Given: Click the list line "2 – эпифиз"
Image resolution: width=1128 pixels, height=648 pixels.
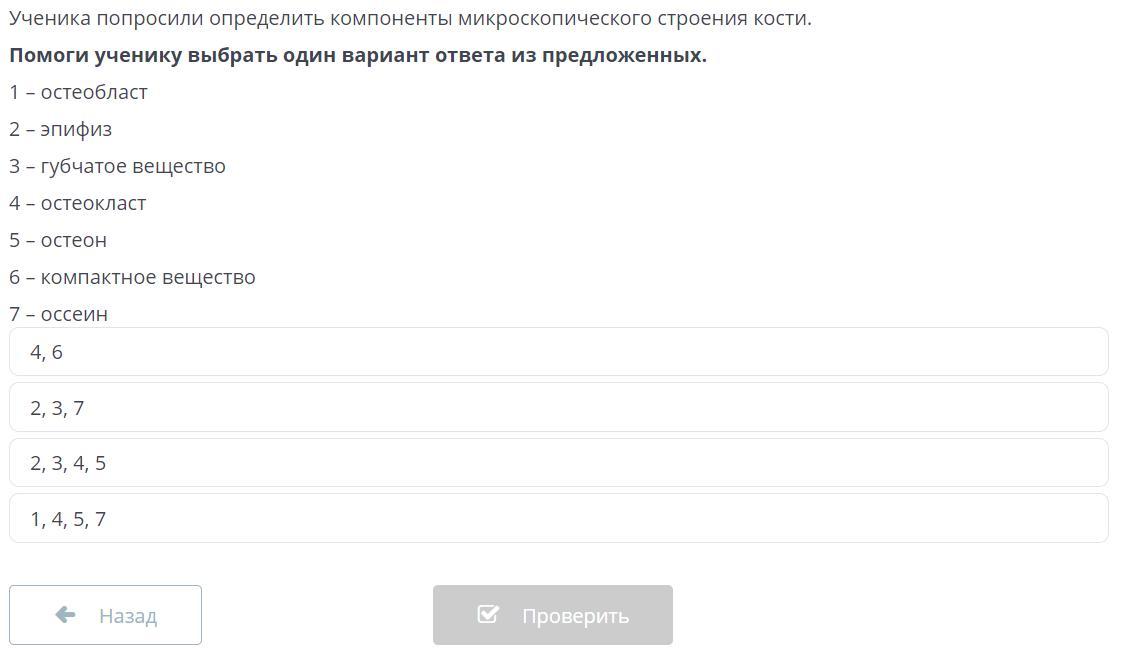Looking at the screenshot, I should [x=60, y=129].
